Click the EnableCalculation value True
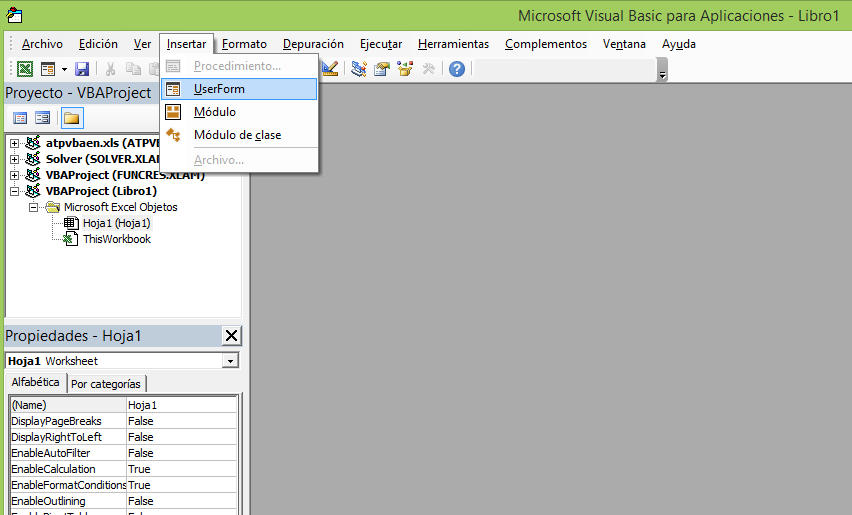This screenshot has width=852, height=515. coord(181,469)
